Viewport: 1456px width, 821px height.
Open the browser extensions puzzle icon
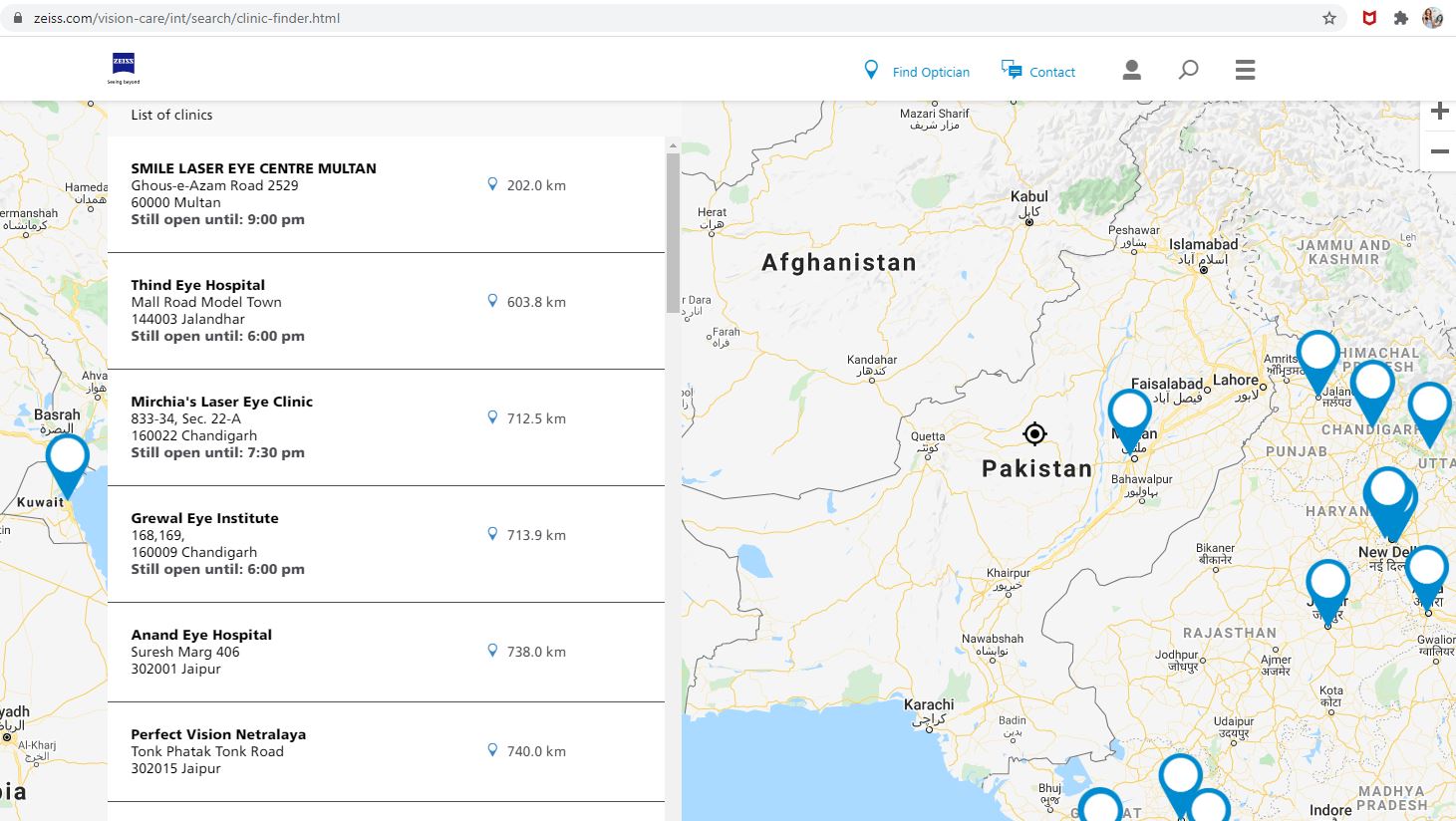(1400, 18)
